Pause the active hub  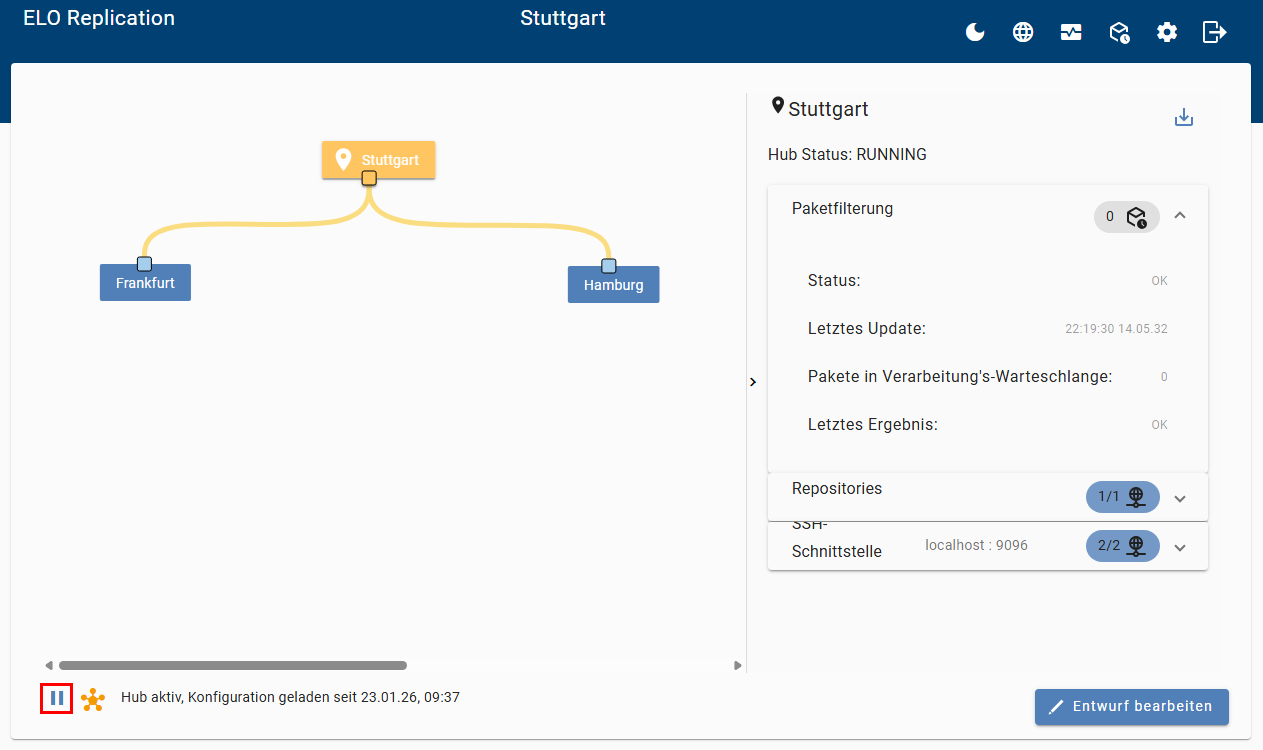[57, 698]
